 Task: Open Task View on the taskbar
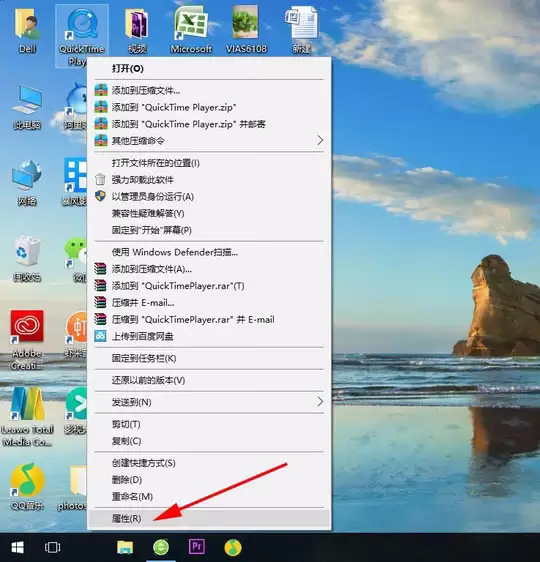click(x=52, y=547)
